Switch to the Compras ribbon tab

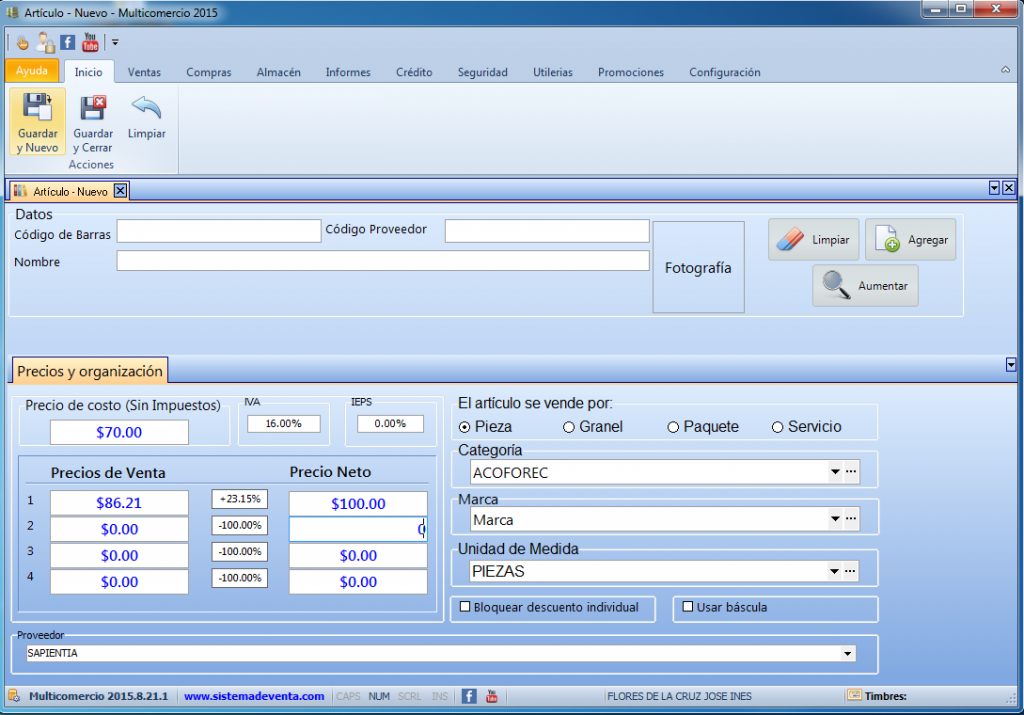tap(208, 72)
